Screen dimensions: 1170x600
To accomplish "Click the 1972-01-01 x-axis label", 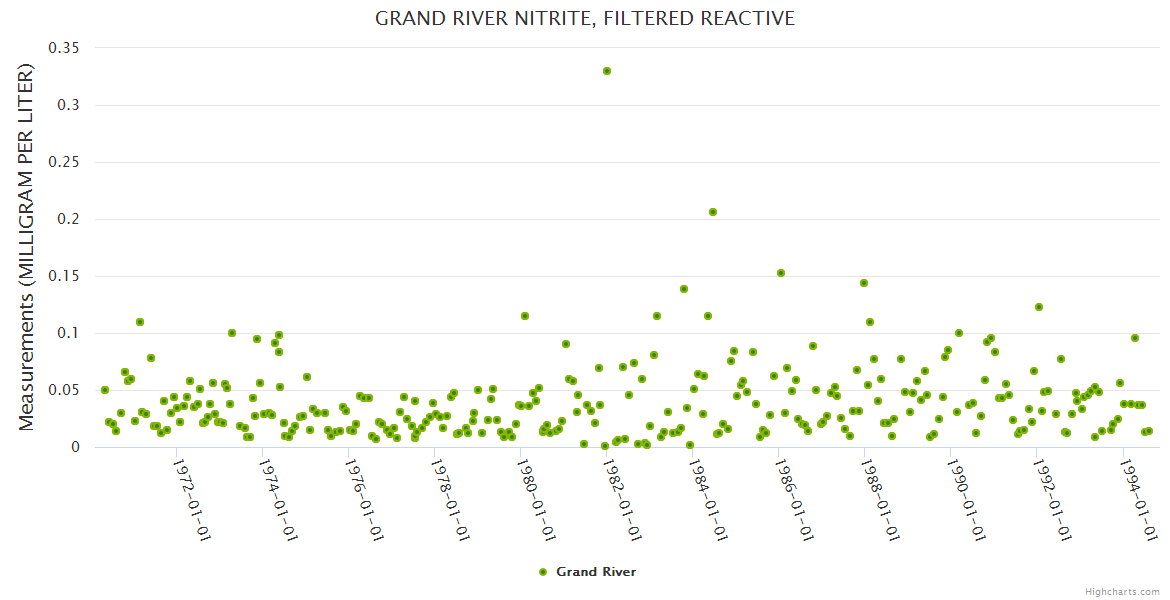I will click(192, 500).
